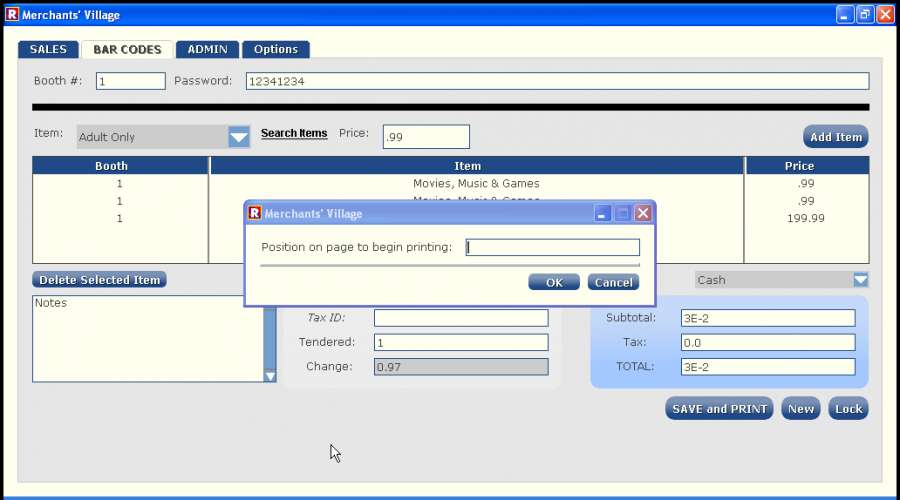This screenshot has width=900, height=500.
Task: Open the ADMIN tab
Action: [x=207, y=49]
